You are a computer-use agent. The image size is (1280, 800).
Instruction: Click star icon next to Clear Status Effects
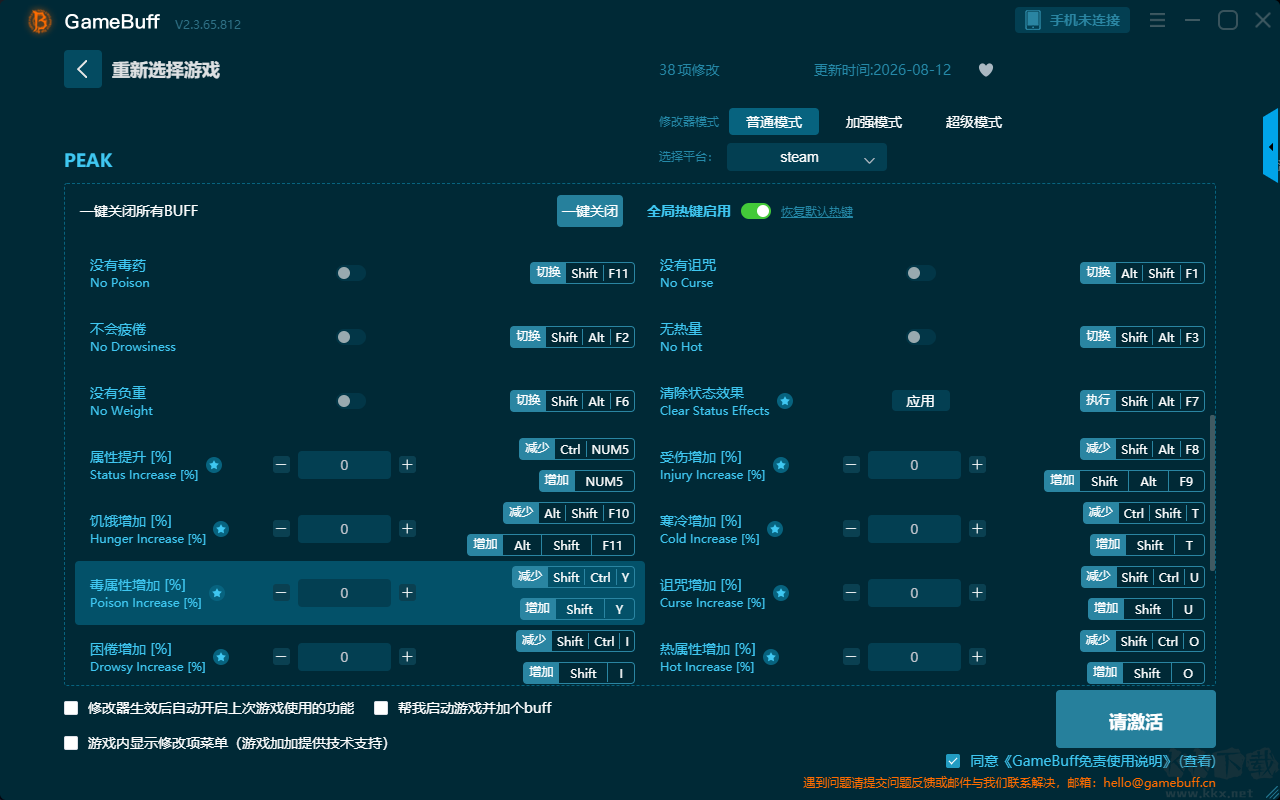pyautogui.click(x=785, y=401)
